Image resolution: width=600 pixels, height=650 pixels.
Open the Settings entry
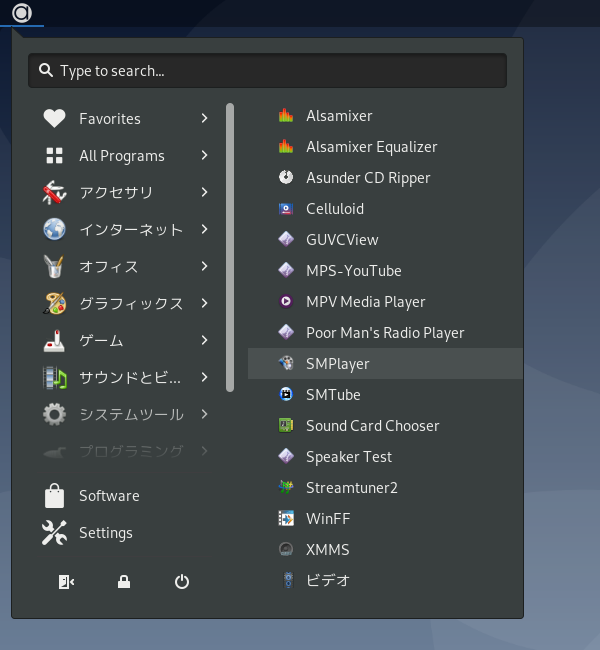(x=126, y=533)
